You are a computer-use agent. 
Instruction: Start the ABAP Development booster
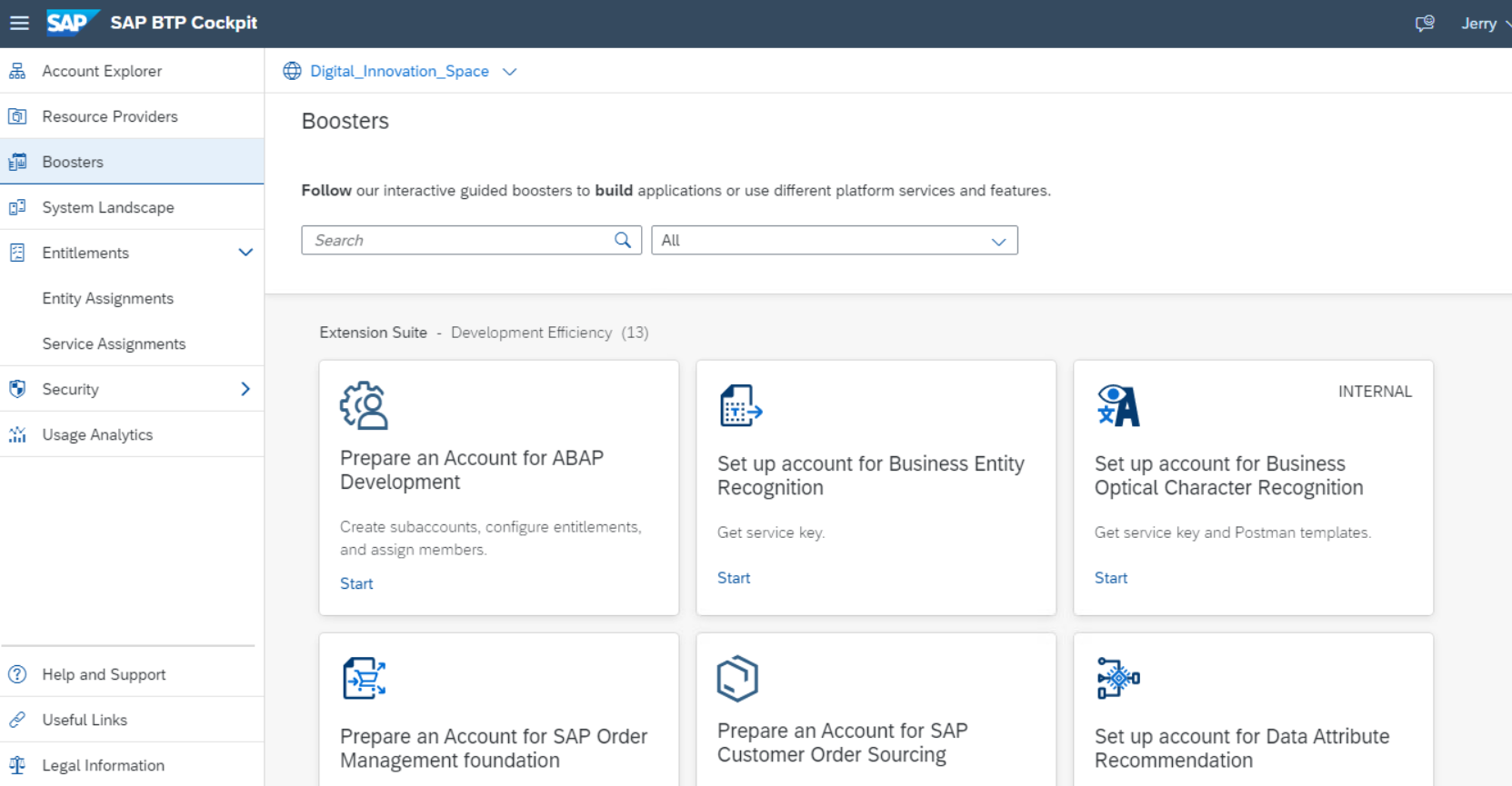(356, 583)
